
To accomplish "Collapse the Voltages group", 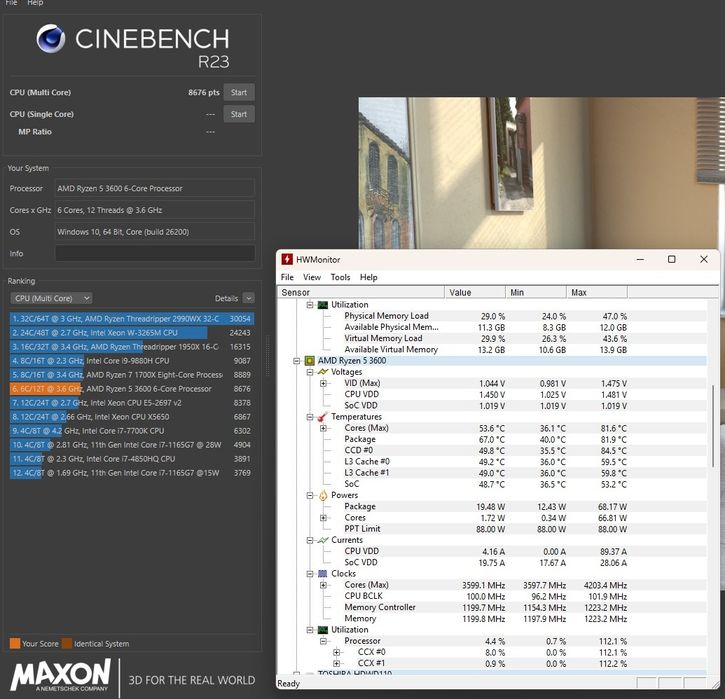I will 310,372.
